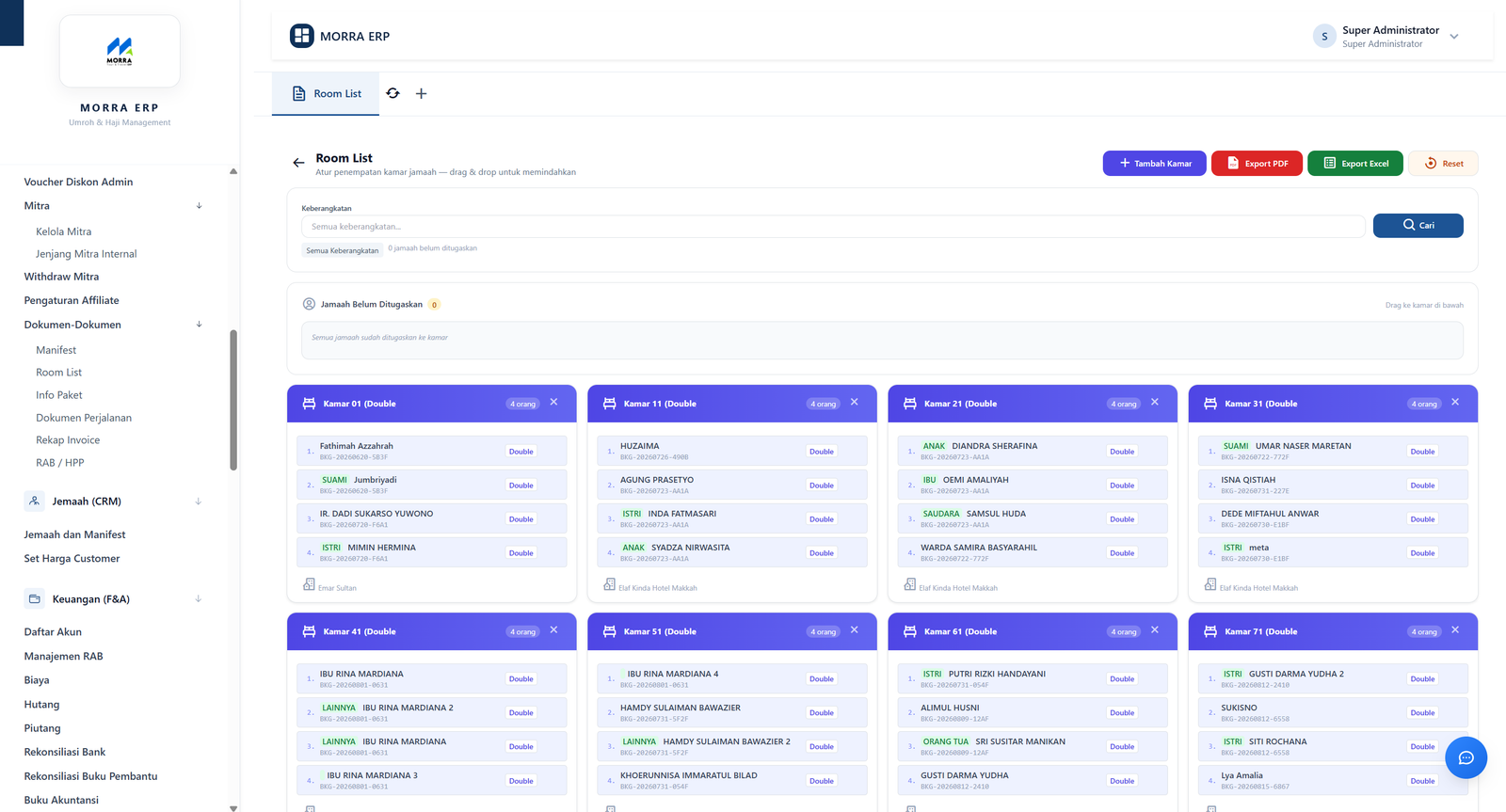
Task: Close the Kamar 61 room card
Action: (1155, 630)
